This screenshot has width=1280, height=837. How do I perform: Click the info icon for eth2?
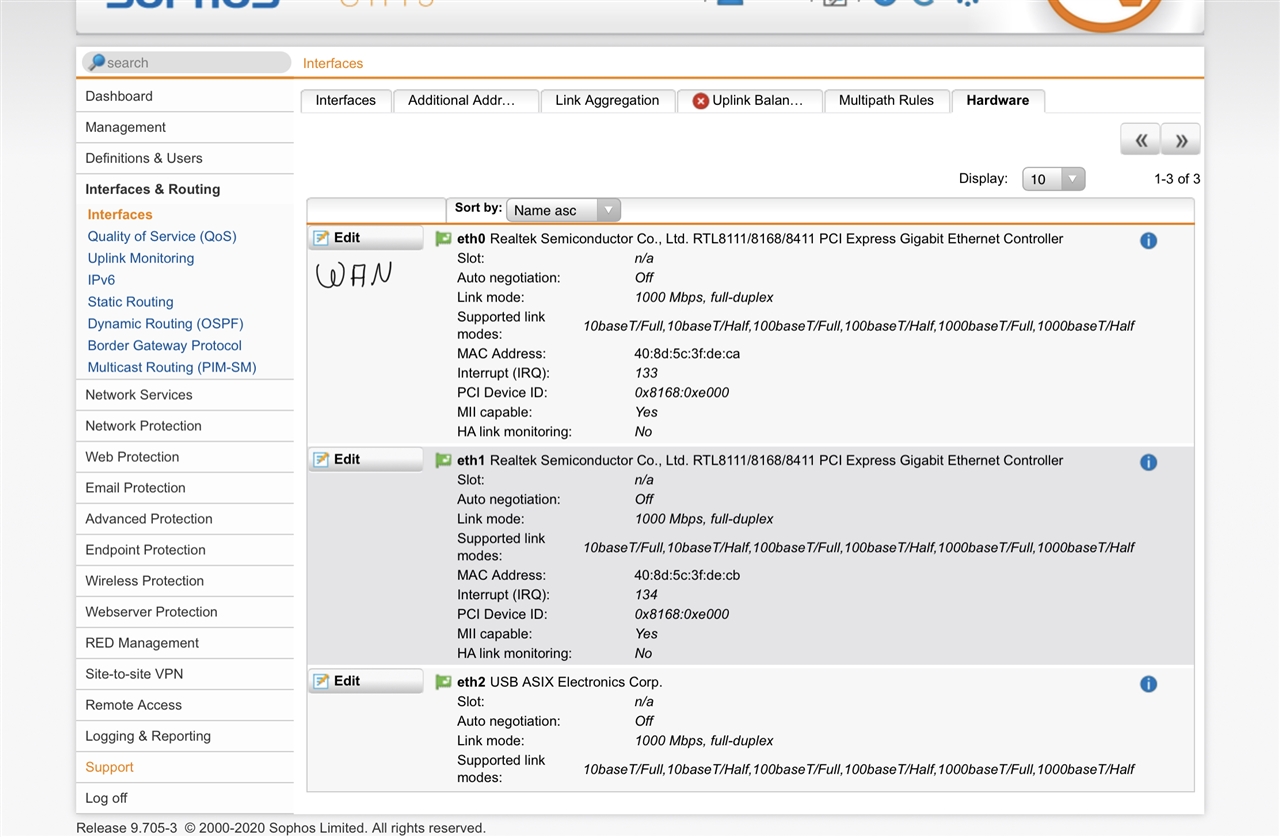[x=1148, y=684]
